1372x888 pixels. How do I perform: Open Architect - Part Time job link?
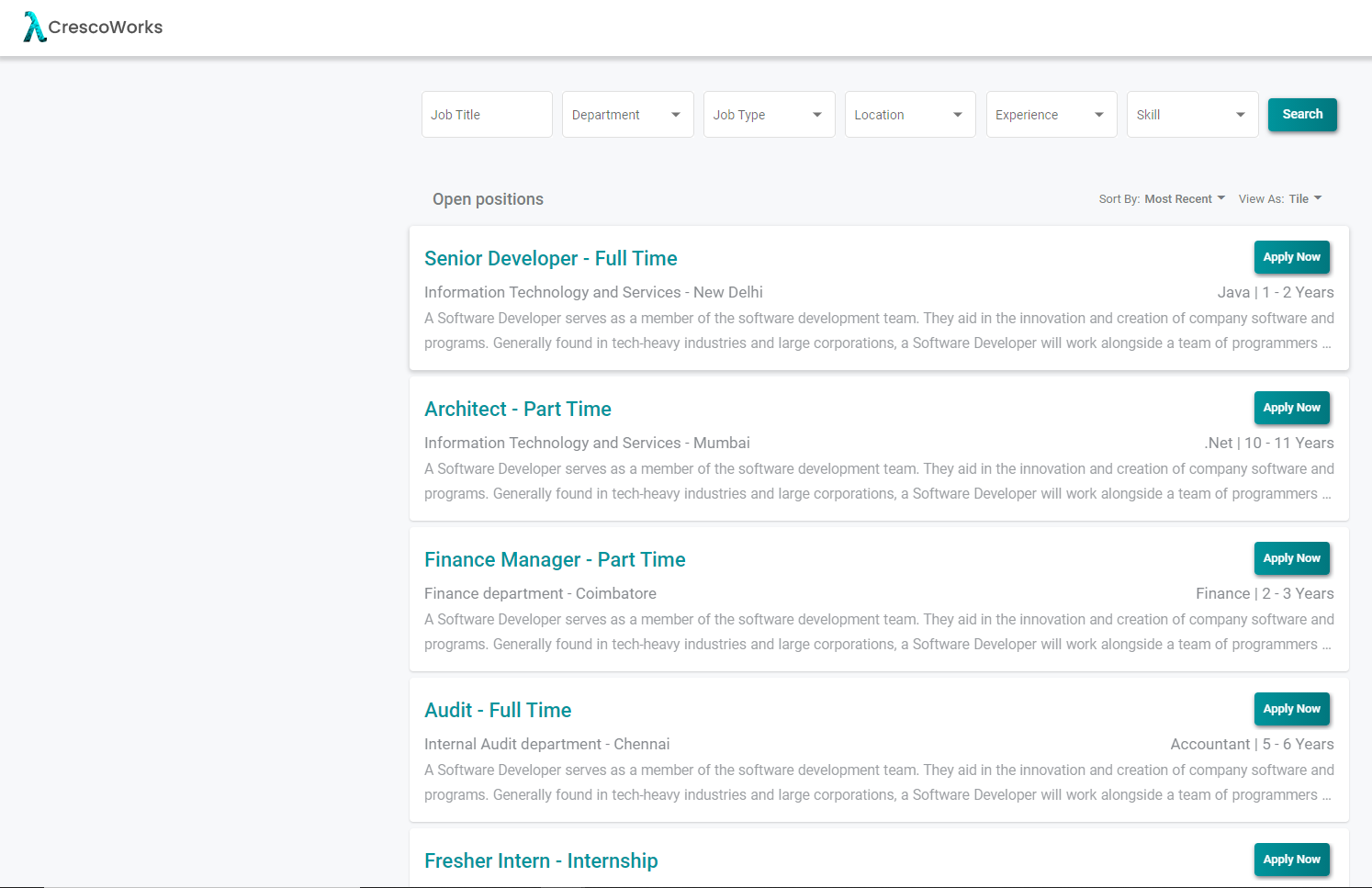click(517, 410)
